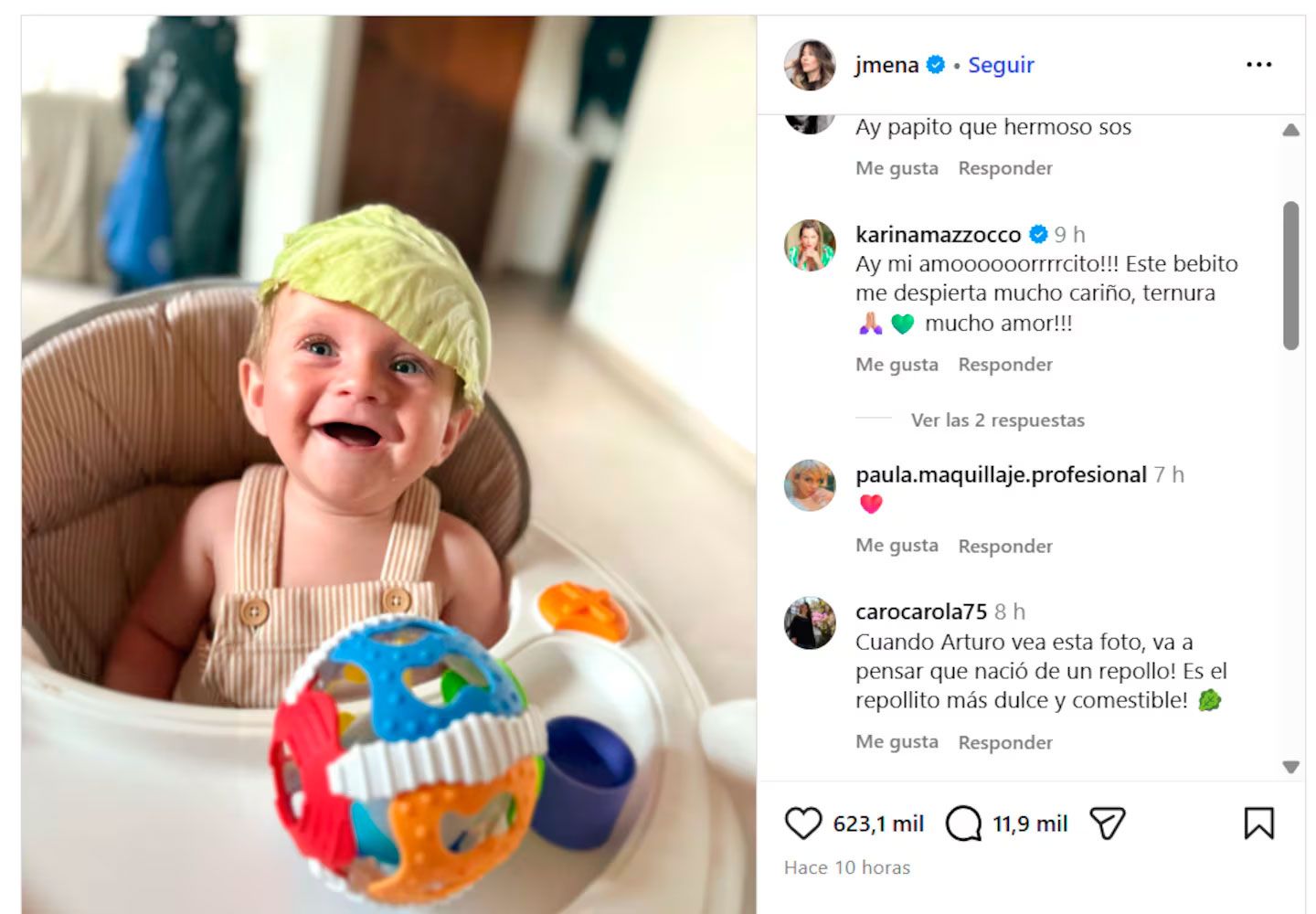Reply to carocarola75's comment
This screenshot has width=1316, height=914.
(1005, 743)
